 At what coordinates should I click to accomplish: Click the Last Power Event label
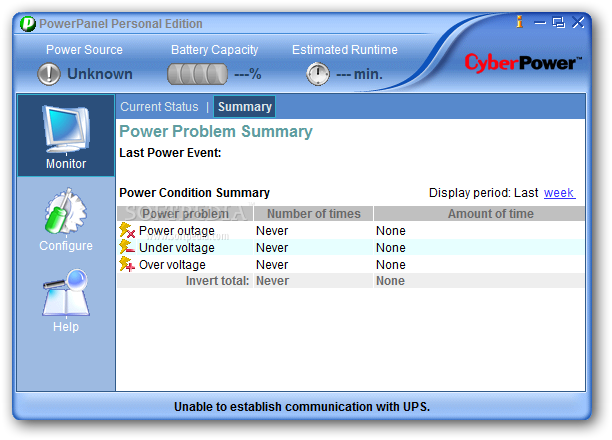click(x=170, y=153)
